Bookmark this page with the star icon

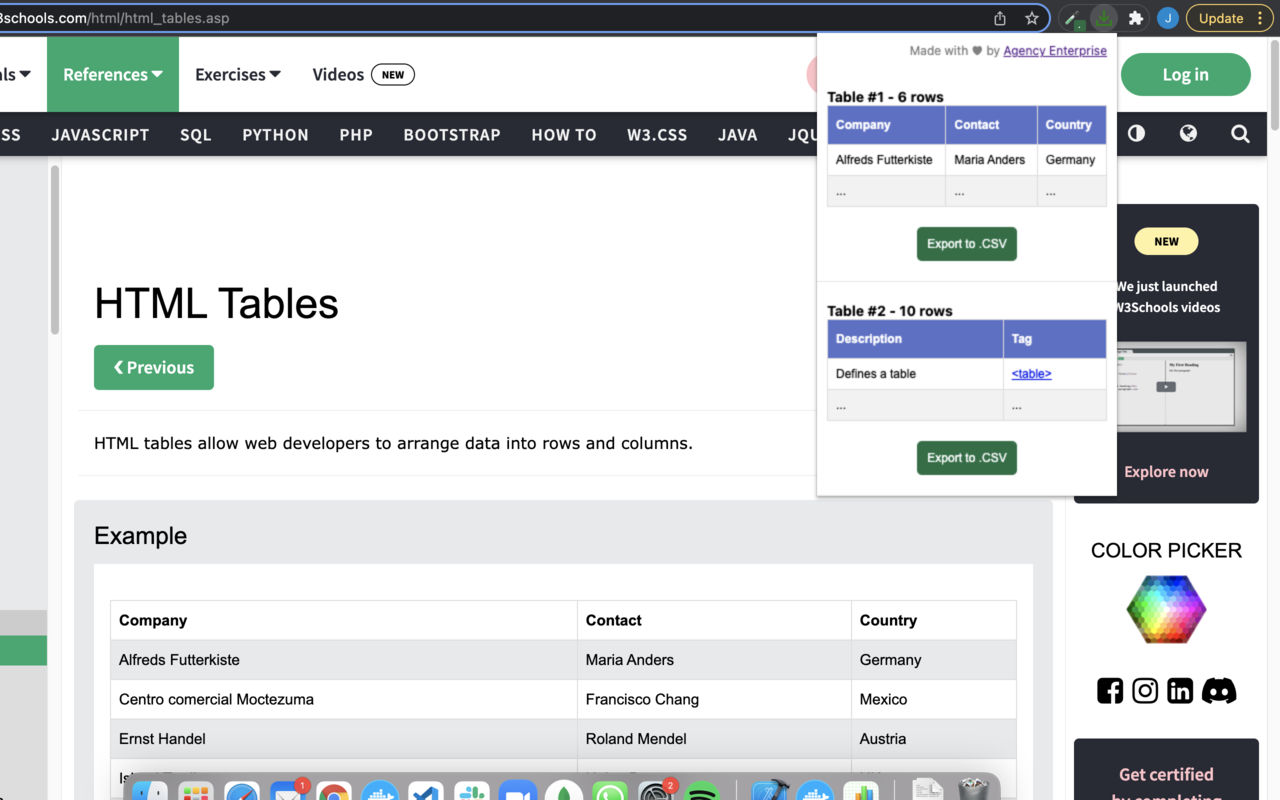1031,17
